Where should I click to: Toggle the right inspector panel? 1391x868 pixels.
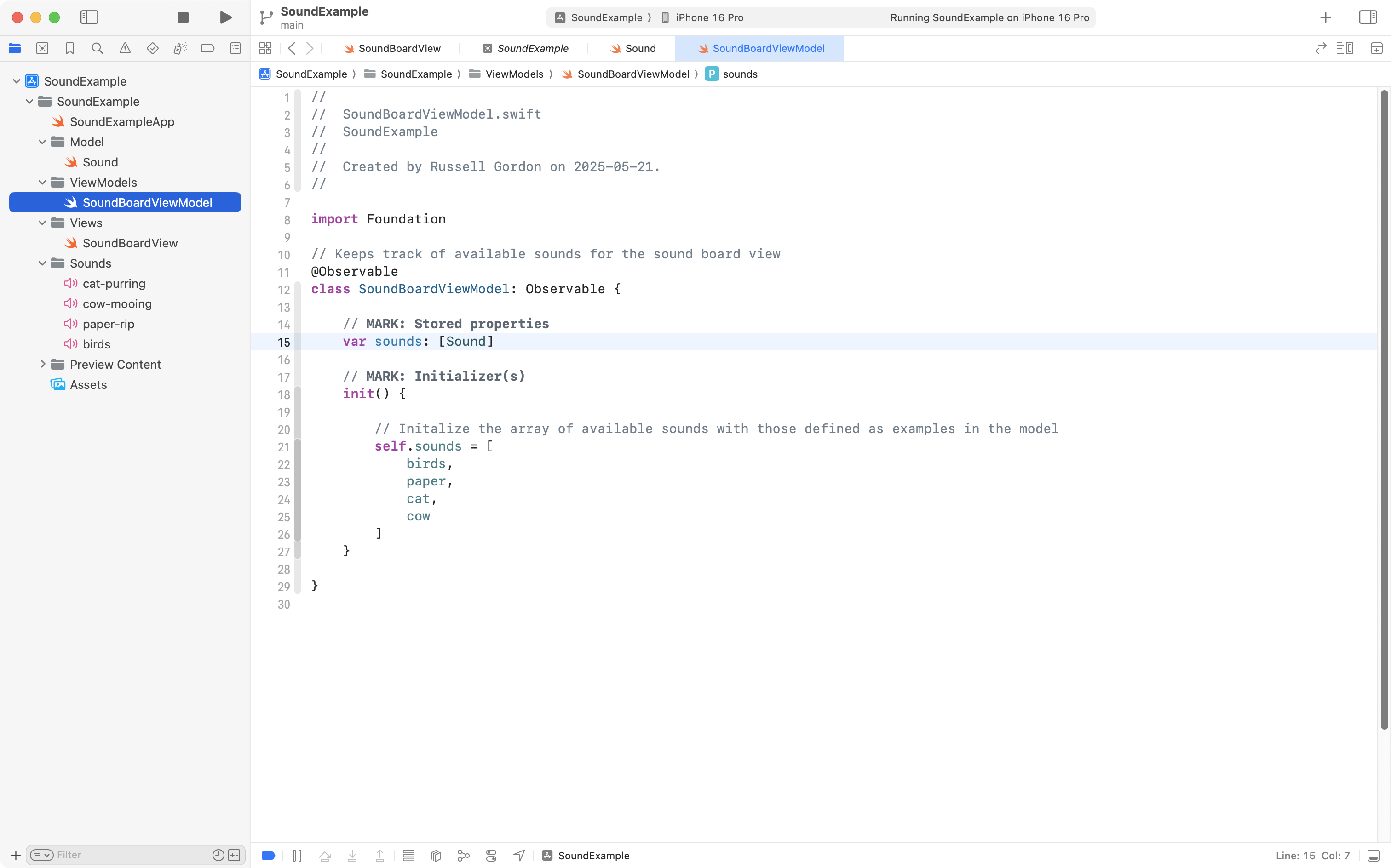click(x=1368, y=17)
